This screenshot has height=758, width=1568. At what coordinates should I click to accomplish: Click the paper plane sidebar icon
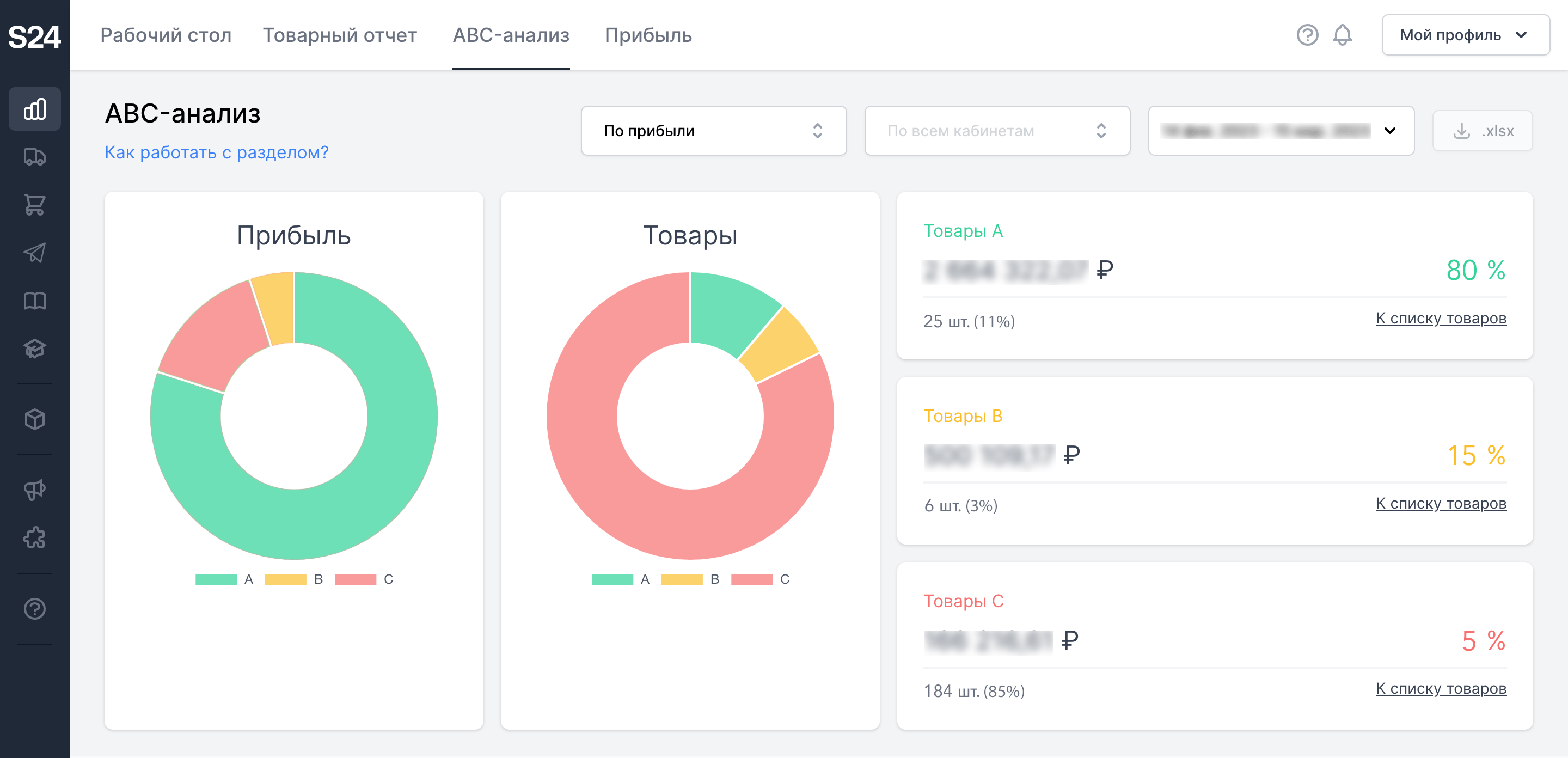point(35,253)
